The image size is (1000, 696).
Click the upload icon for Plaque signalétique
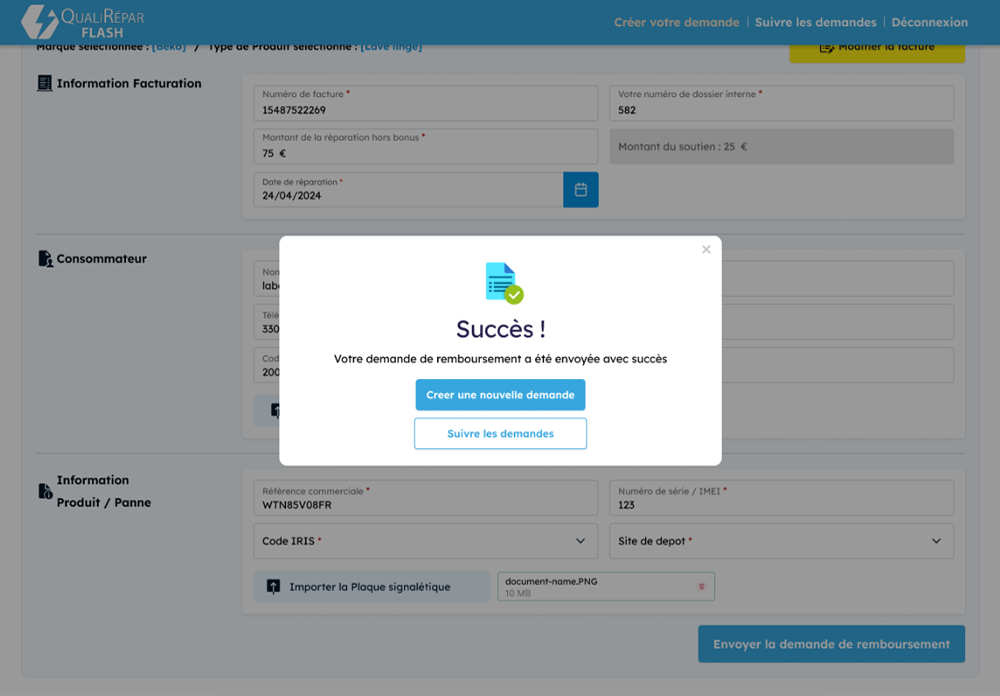coord(273,587)
